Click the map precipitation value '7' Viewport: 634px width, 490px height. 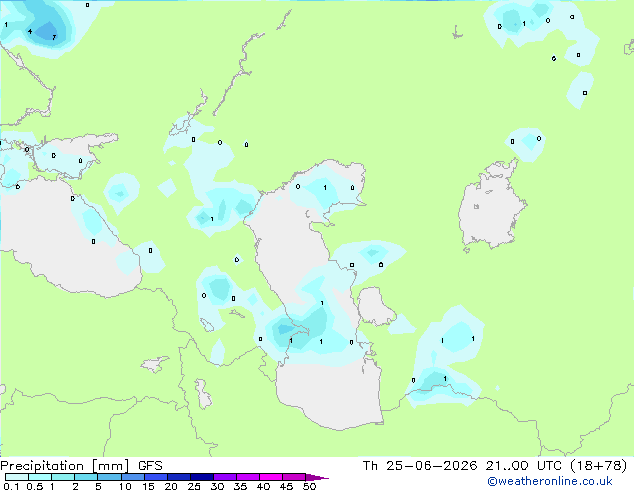(54, 38)
